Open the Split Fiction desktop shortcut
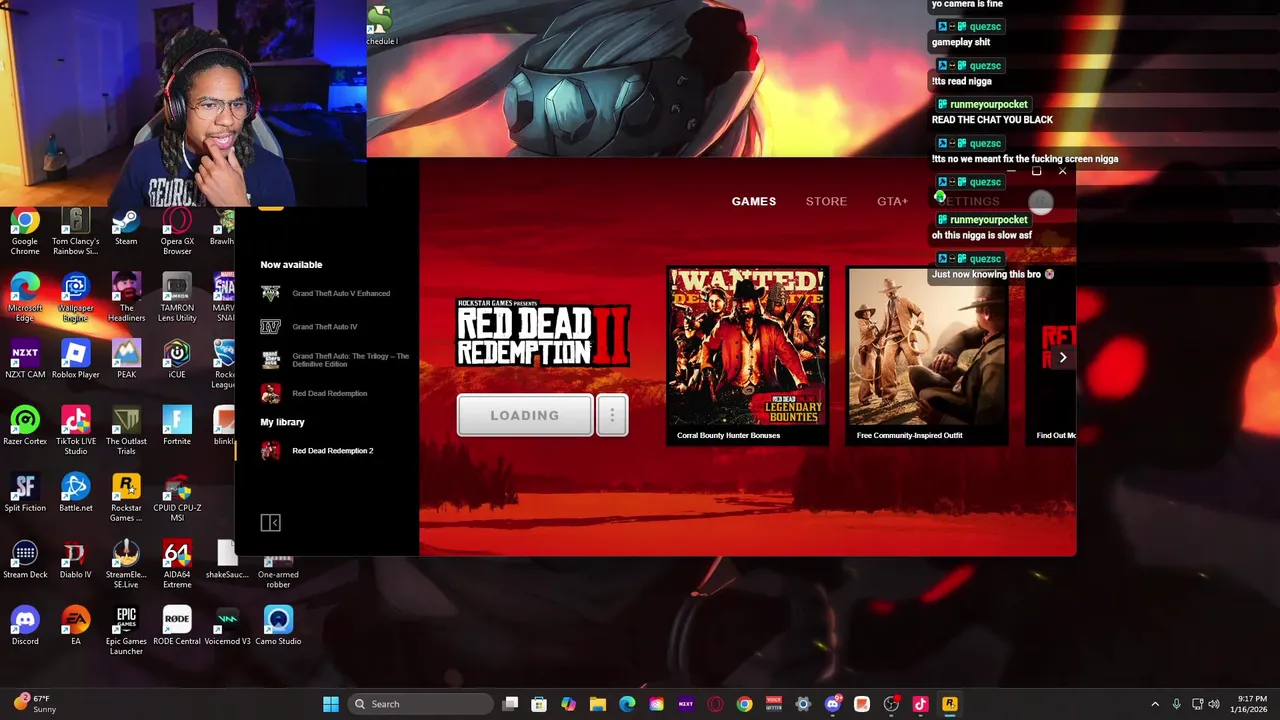The height and width of the screenshot is (720, 1280). [x=25, y=494]
